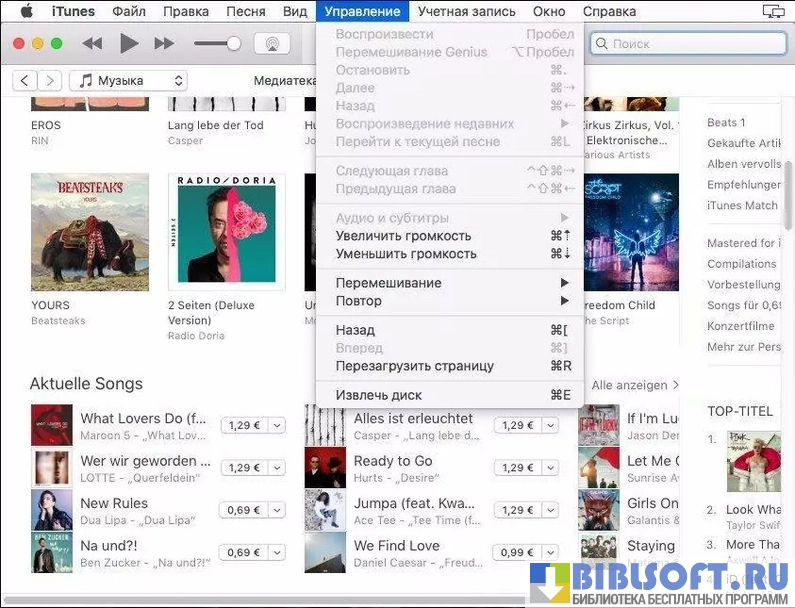Go forward with the right chevron button
The width and height of the screenshot is (795, 608).
click(50, 81)
